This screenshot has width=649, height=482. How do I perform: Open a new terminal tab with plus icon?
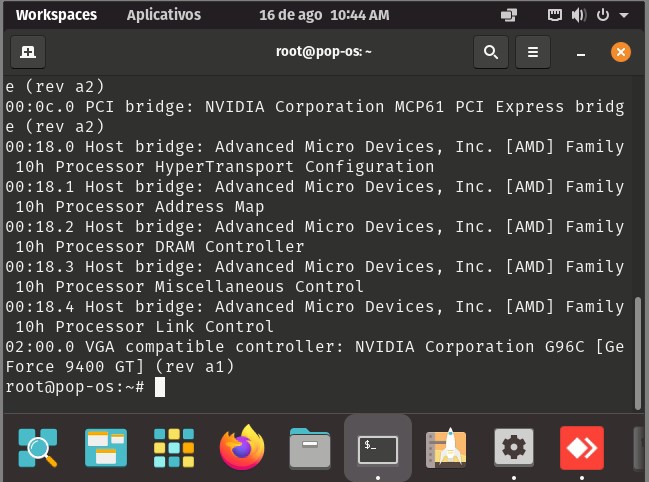[x=28, y=52]
